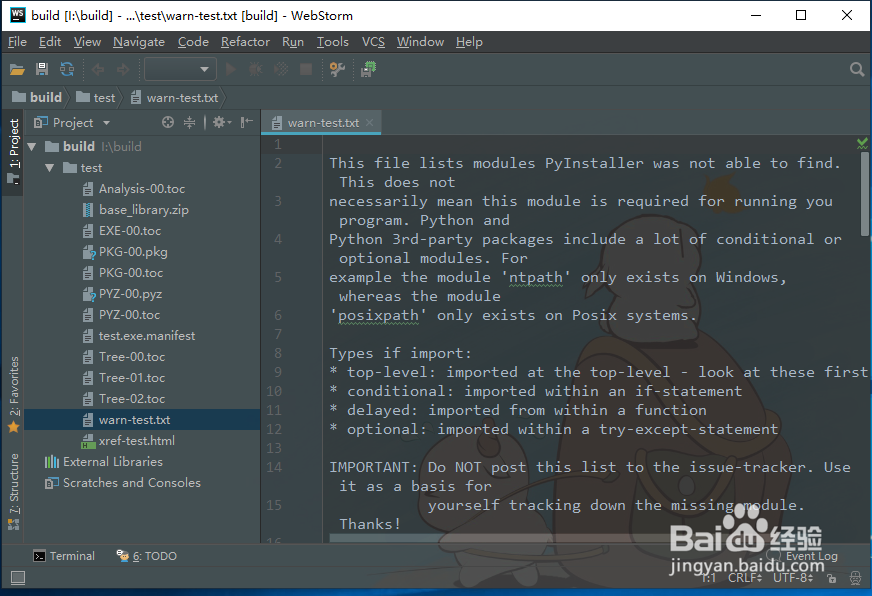Click Scroll from Source target icon
The height and width of the screenshot is (596, 872).
[168, 122]
